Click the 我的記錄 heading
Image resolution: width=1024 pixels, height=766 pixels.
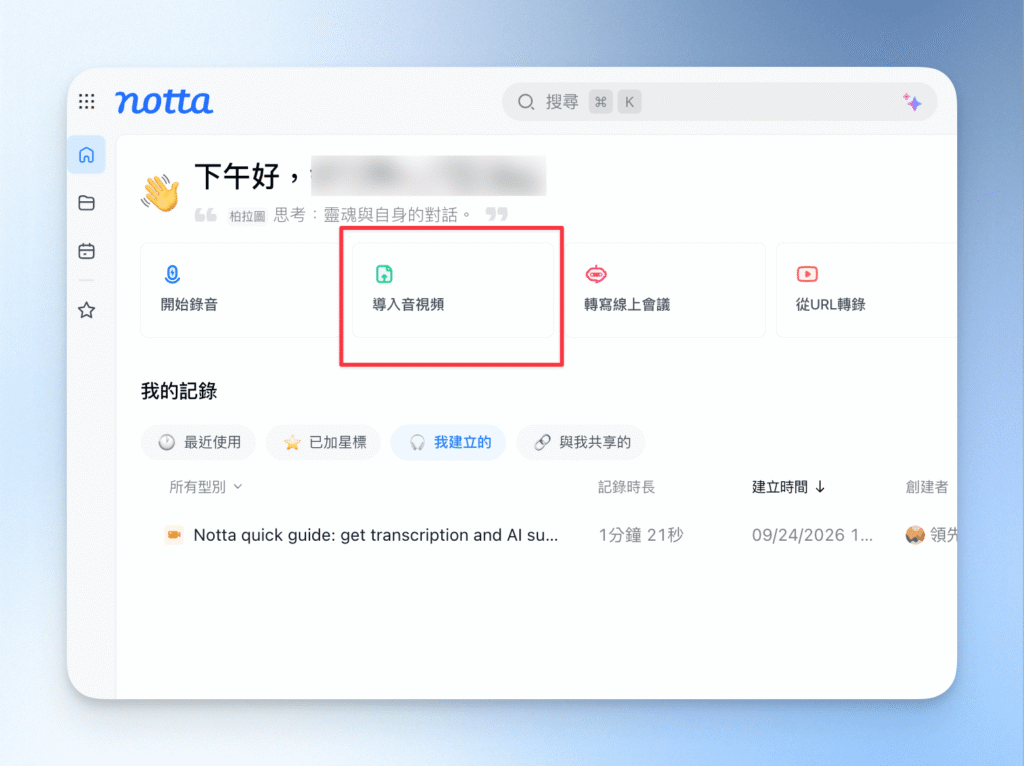pos(179,391)
